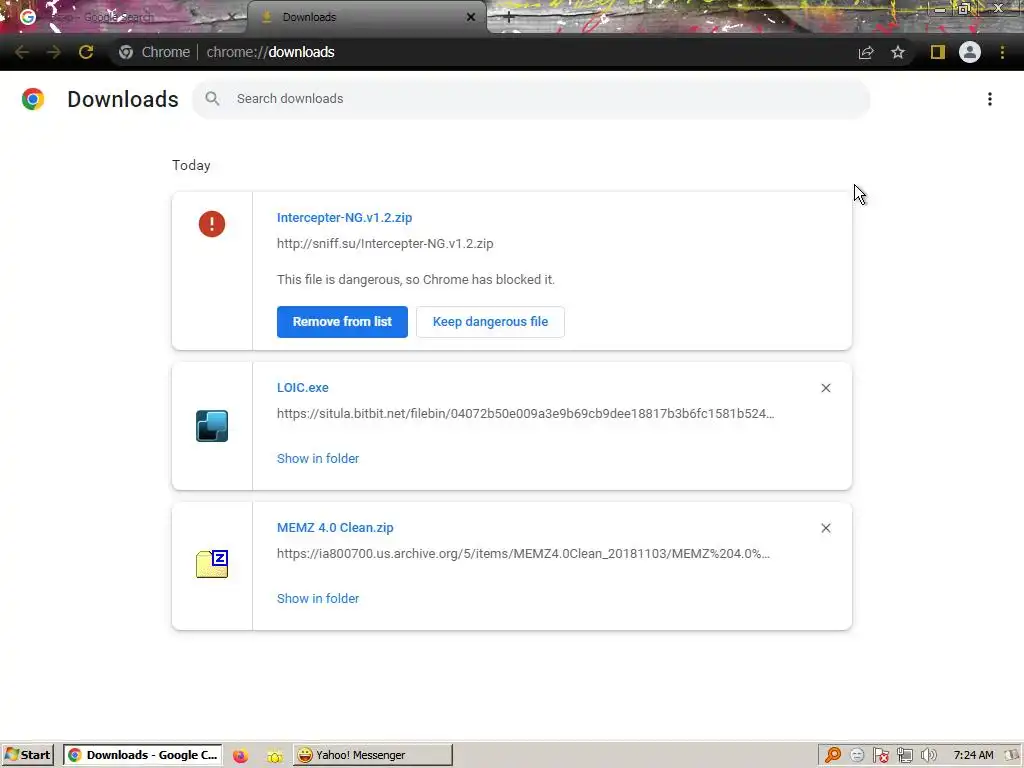Launch Firefox from the taskbar
The width and height of the screenshot is (1024, 768).
pyautogui.click(x=240, y=756)
